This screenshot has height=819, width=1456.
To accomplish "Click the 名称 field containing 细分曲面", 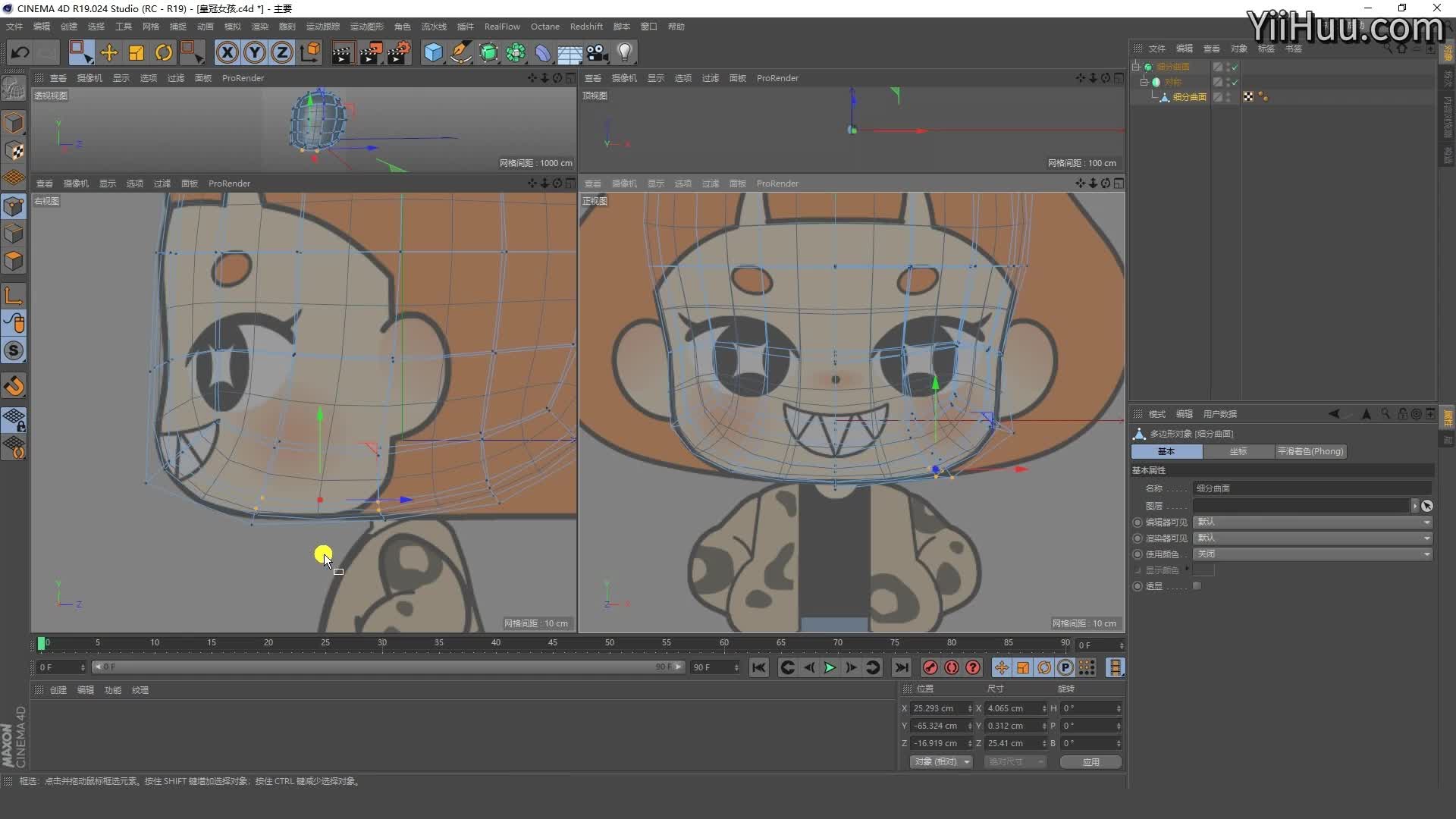I will 1313,488.
